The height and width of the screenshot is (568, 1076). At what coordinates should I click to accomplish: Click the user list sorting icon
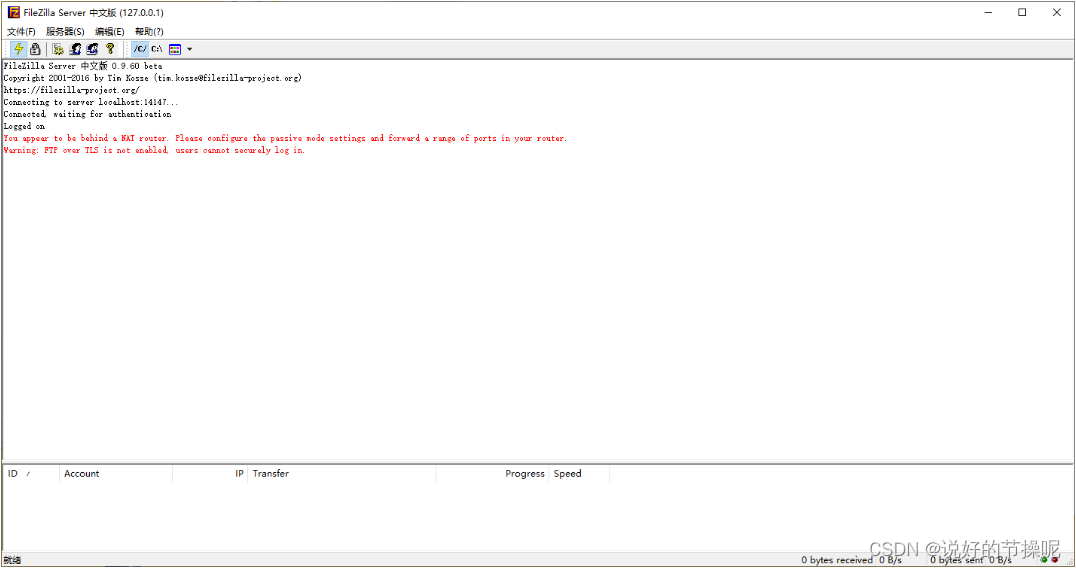[x=175, y=49]
